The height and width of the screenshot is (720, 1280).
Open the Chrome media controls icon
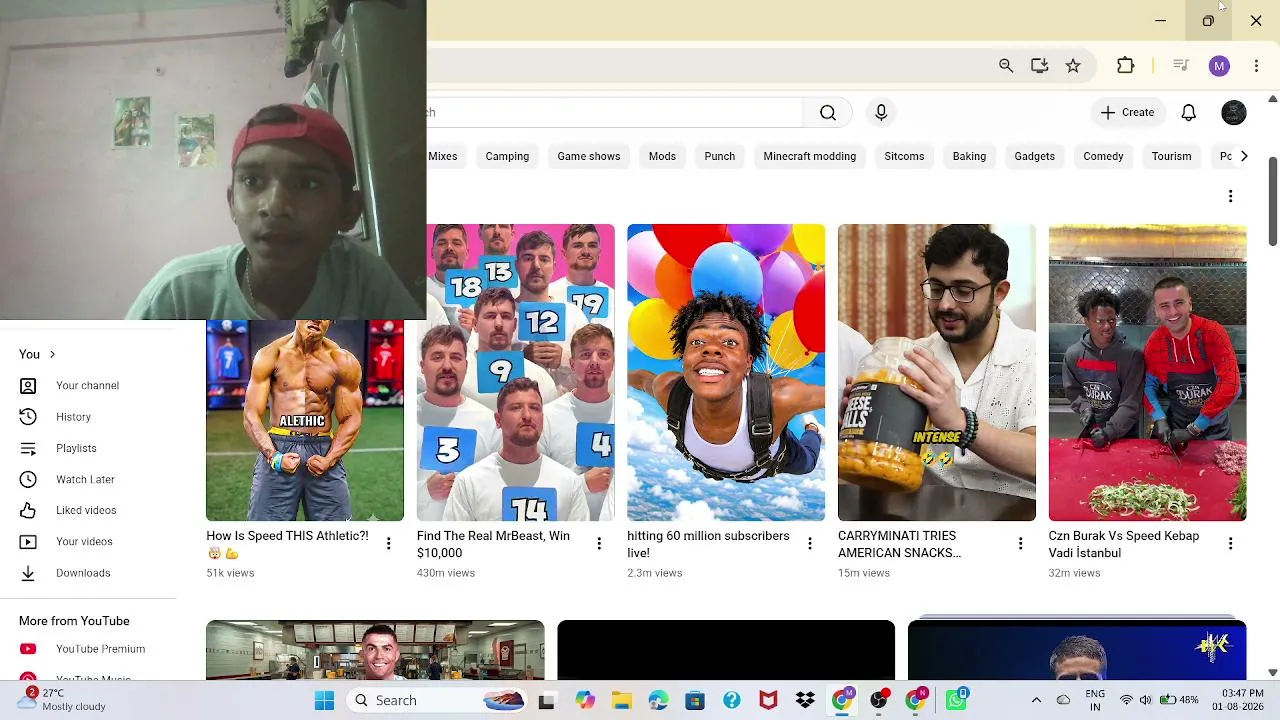[x=1181, y=66]
